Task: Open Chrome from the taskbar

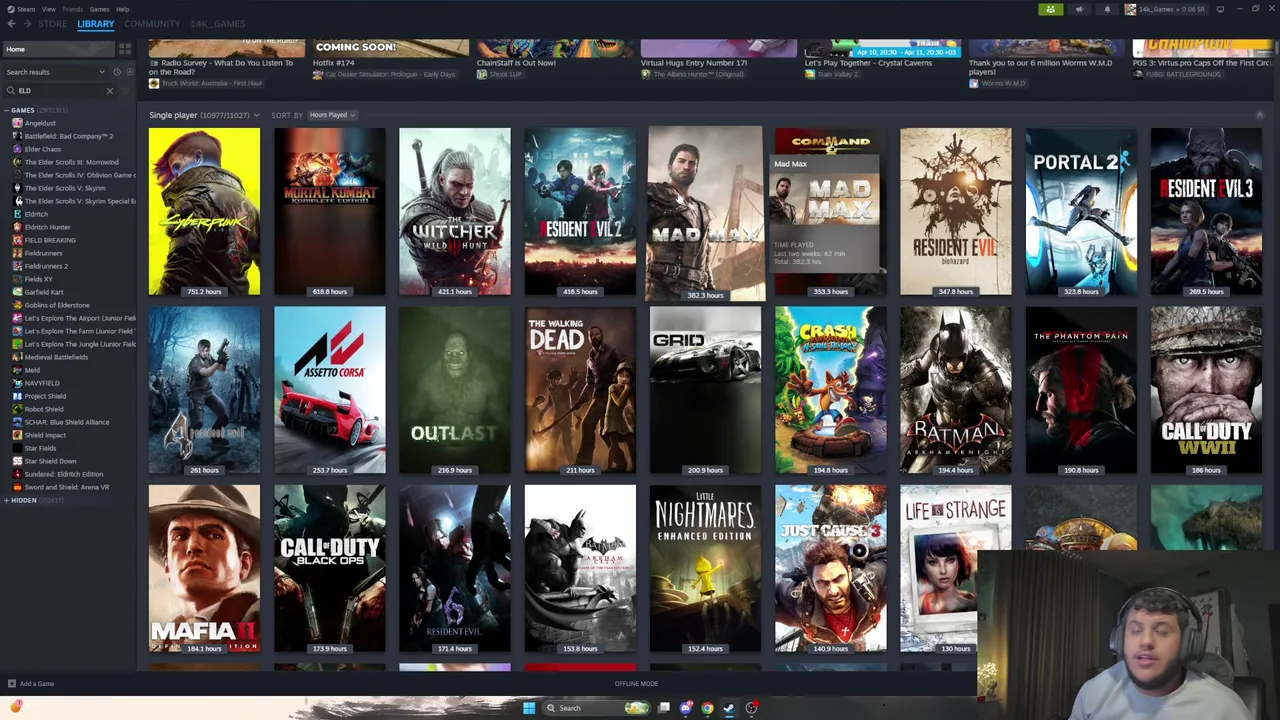Action: tap(707, 708)
